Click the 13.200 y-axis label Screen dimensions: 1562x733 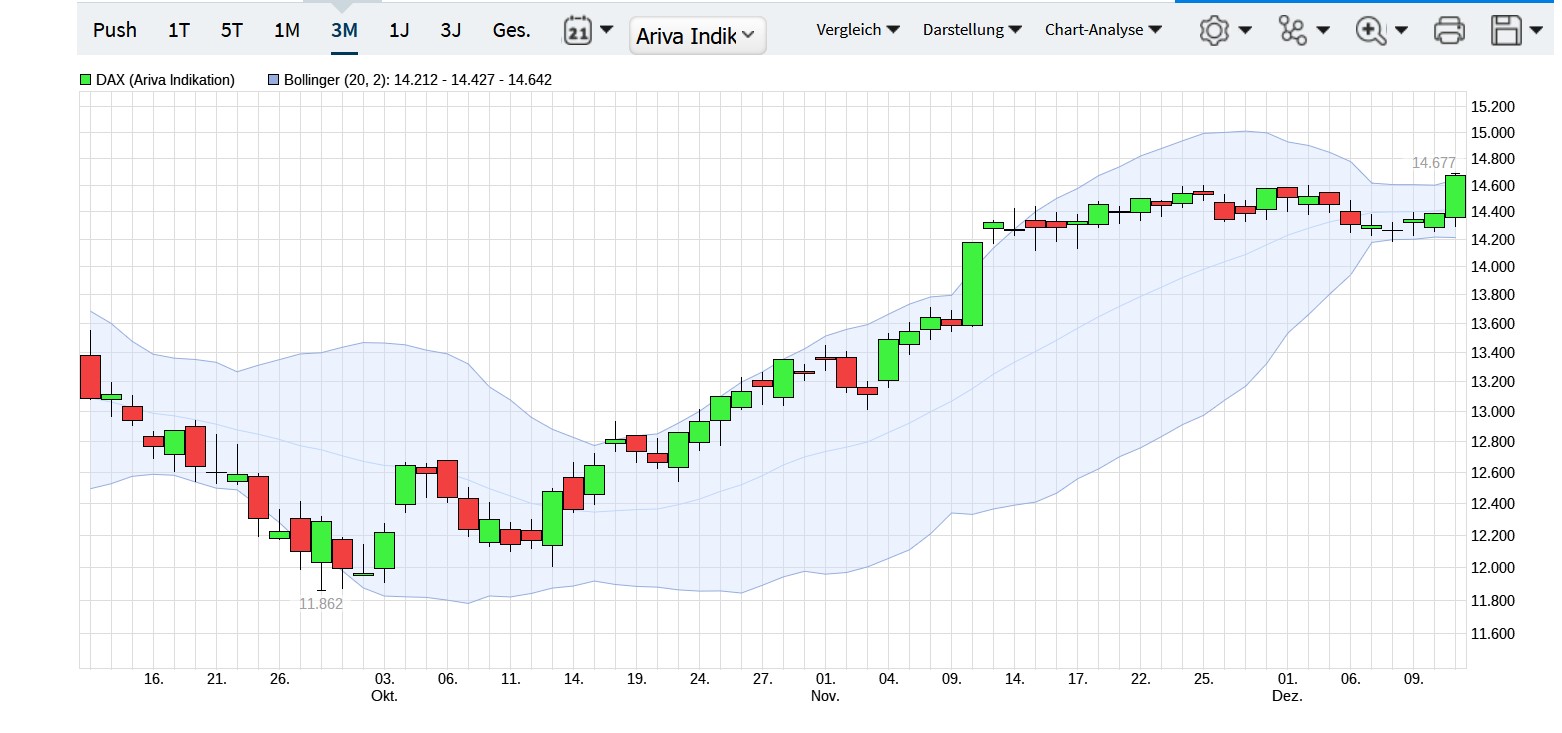click(1493, 382)
